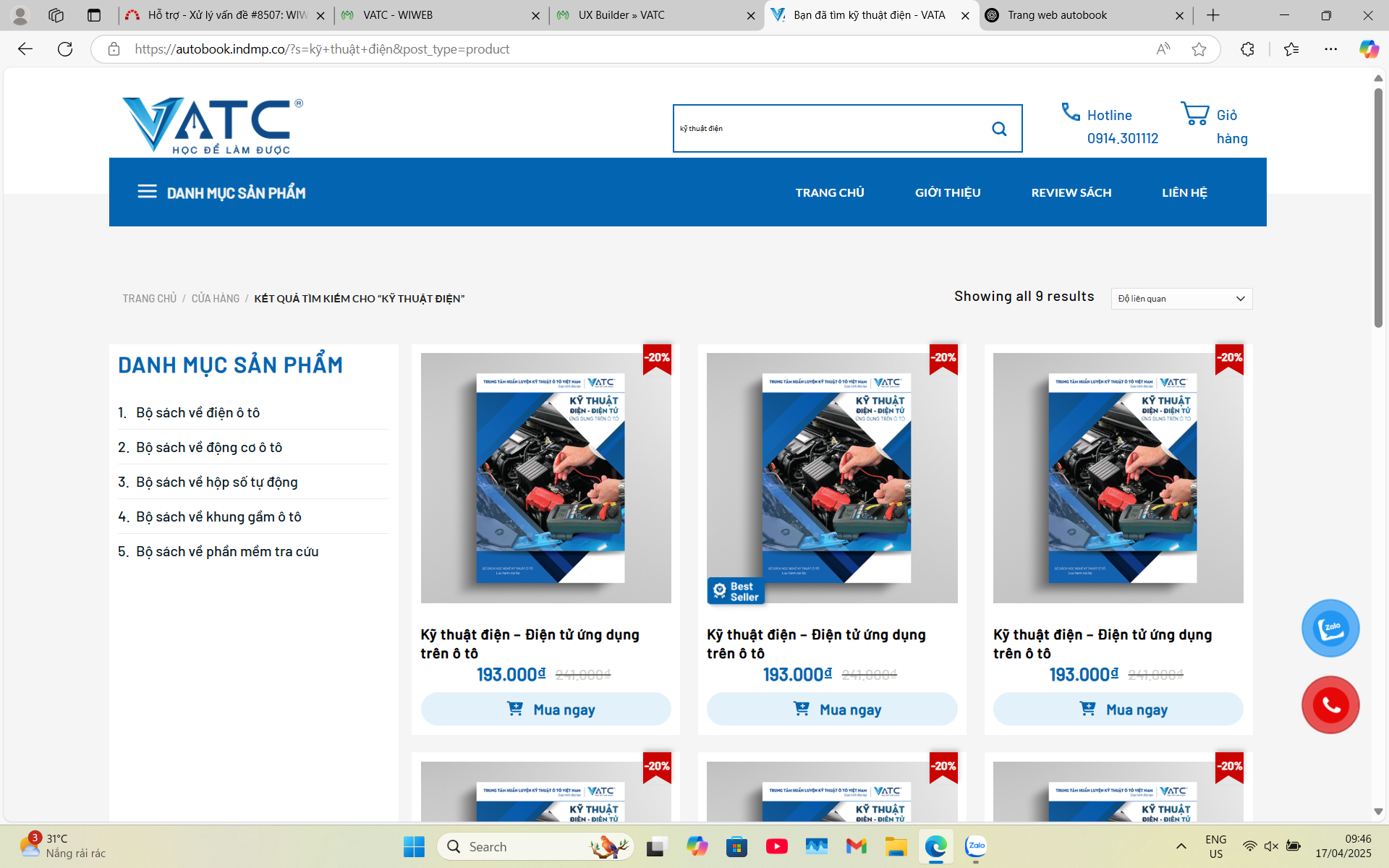Click Mua ngay on Best Seller product
Screen dimensions: 1389x868
point(832,709)
